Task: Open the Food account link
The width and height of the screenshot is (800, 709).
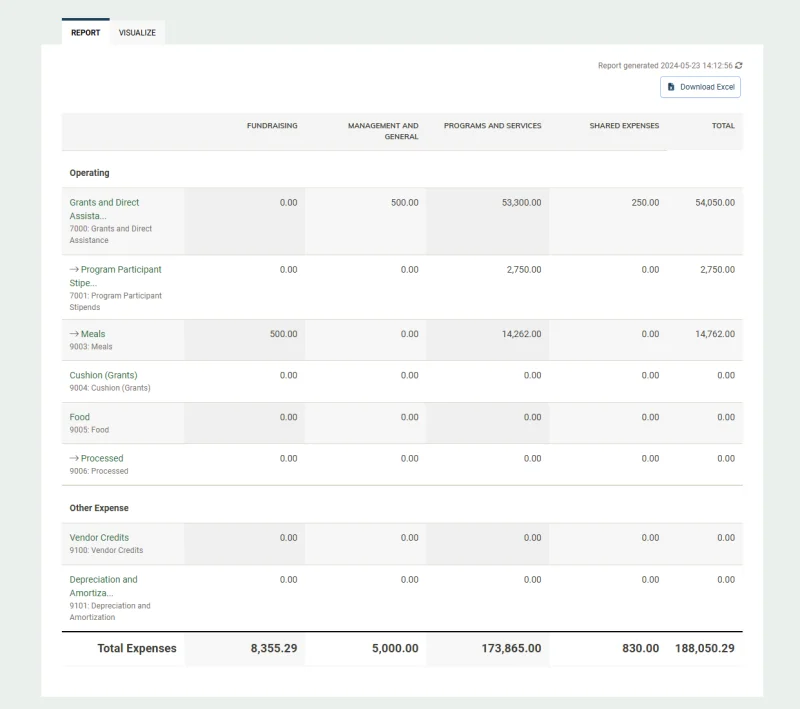Action: tap(80, 417)
